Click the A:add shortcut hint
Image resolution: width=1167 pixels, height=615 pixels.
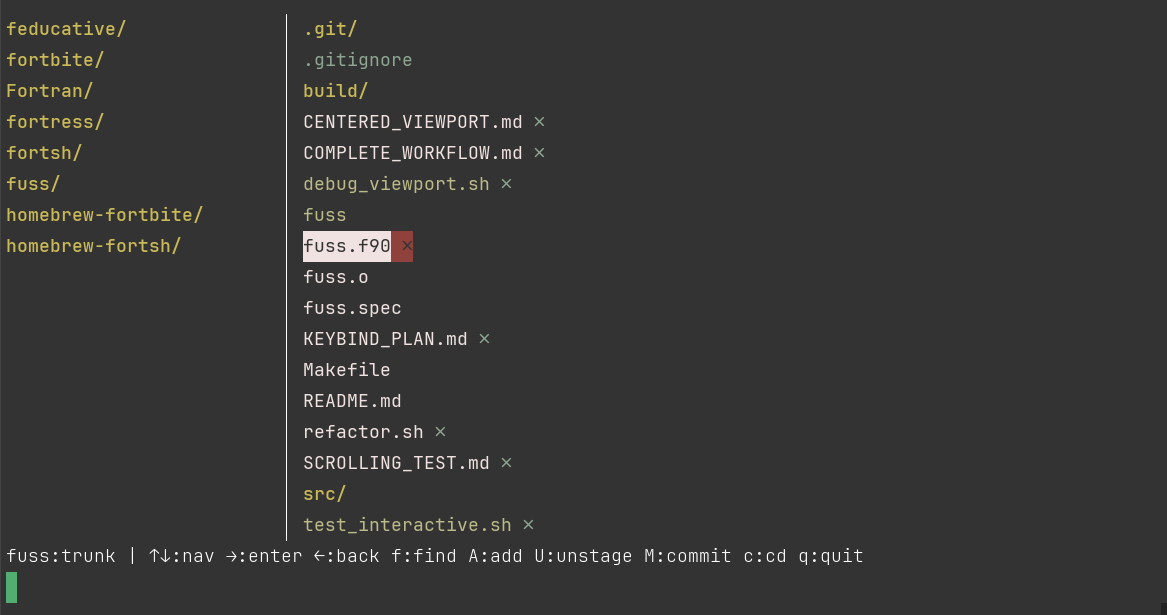click(495, 556)
